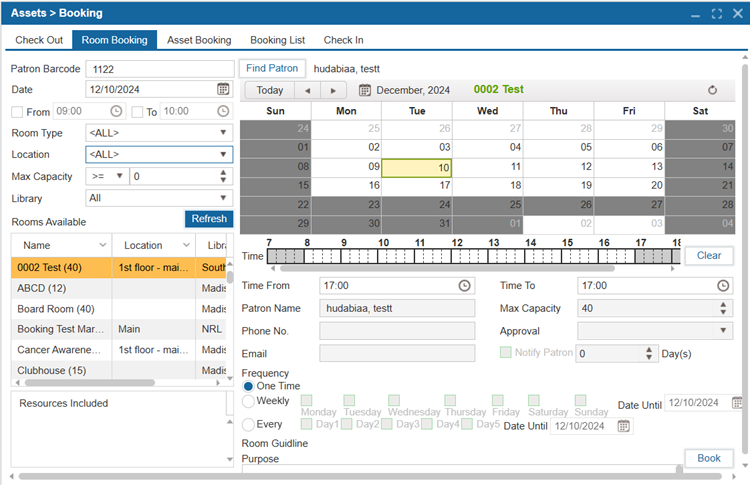Open the Name column header menu
Image resolution: width=750 pixels, height=485 pixels.
click(x=102, y=245)
